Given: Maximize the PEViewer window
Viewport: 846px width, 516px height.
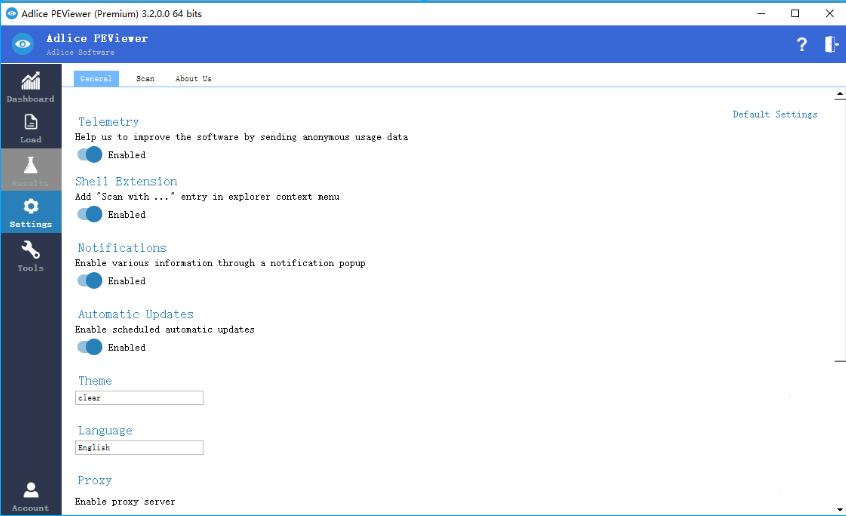Looking at the screenshot, I should coord(795,13).
